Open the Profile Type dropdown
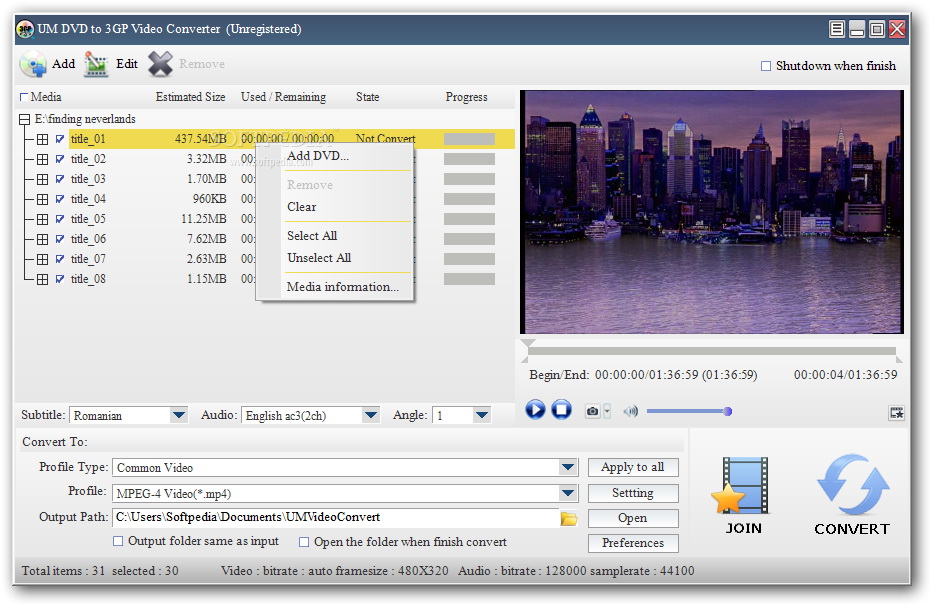Viewport: 932px width, 606px height. 568,468
